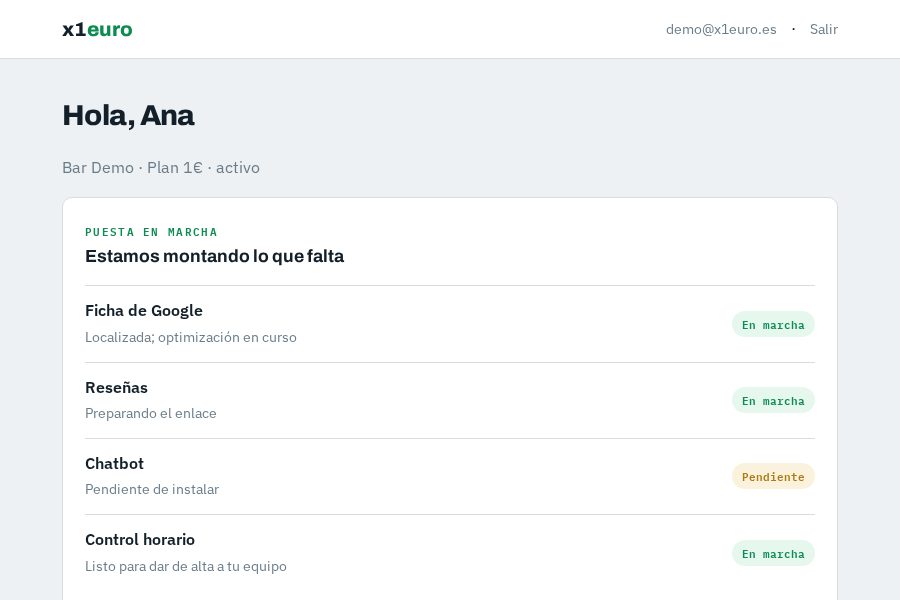Select the Bar Demo plan status line

(161, 168)
